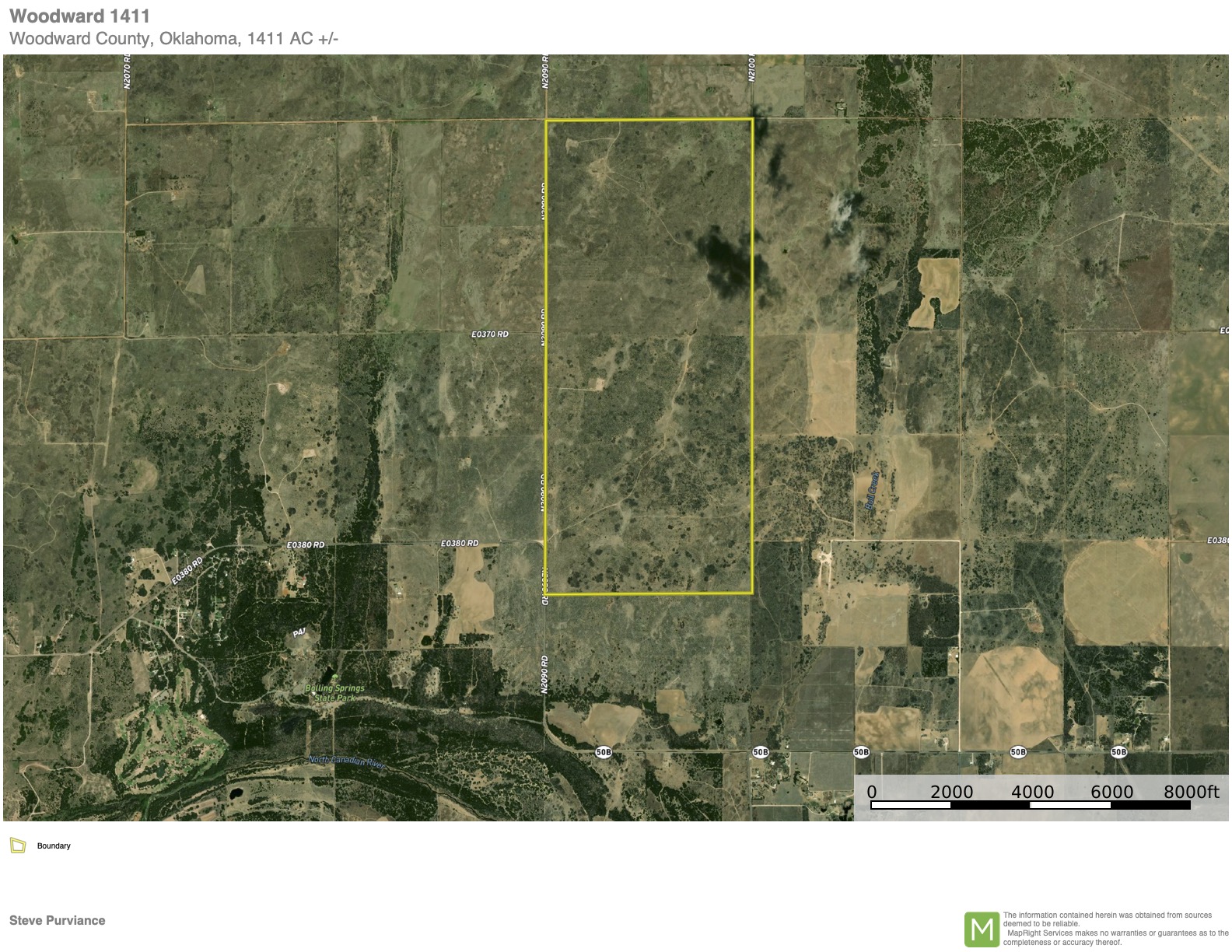This screenshot has width=1232, height=952.
Task: Click the 2000 mark on scale bar
Action: coord(951,792)
